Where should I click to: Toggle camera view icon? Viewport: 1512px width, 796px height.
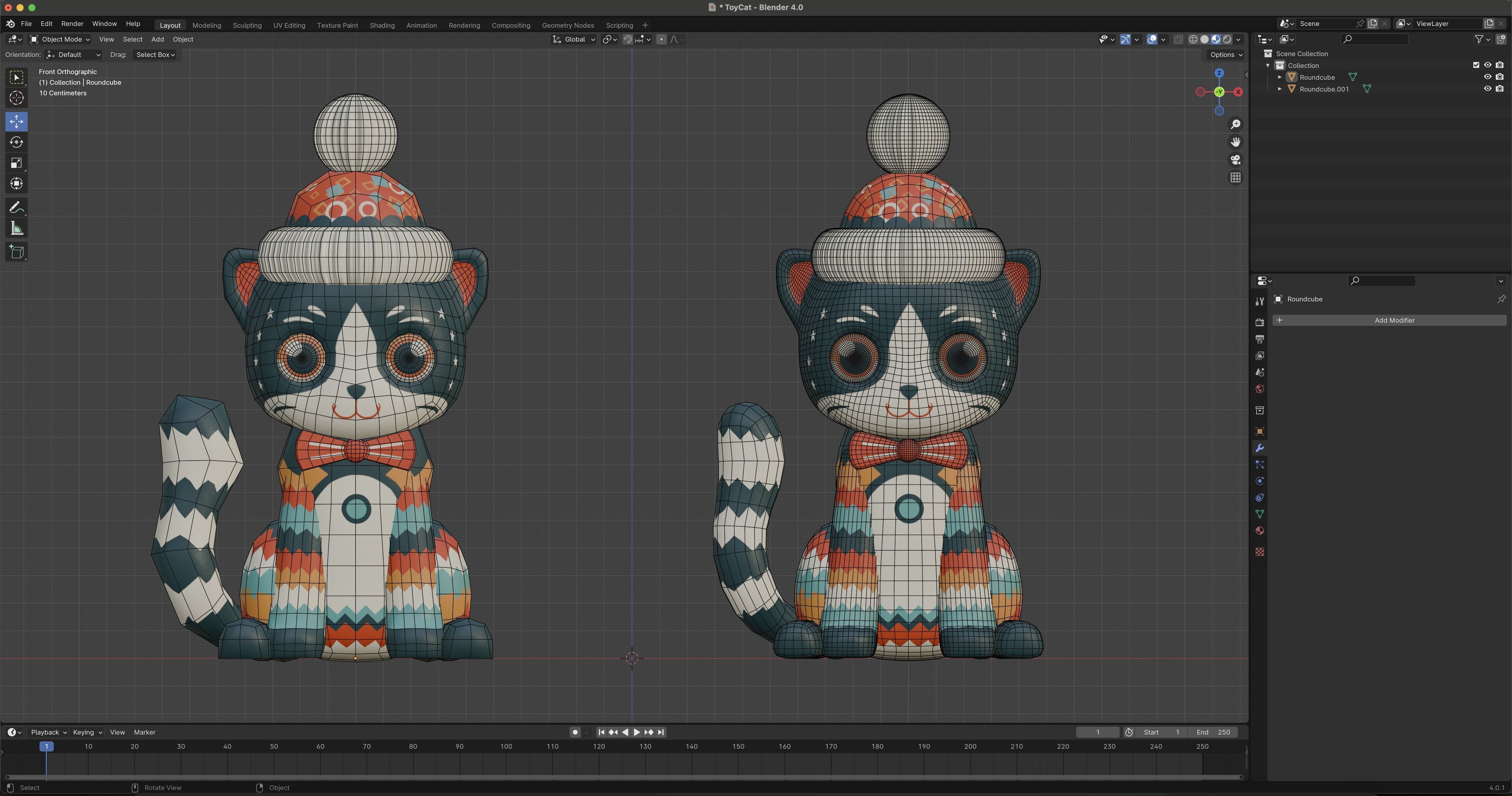tap(1236, 160)
